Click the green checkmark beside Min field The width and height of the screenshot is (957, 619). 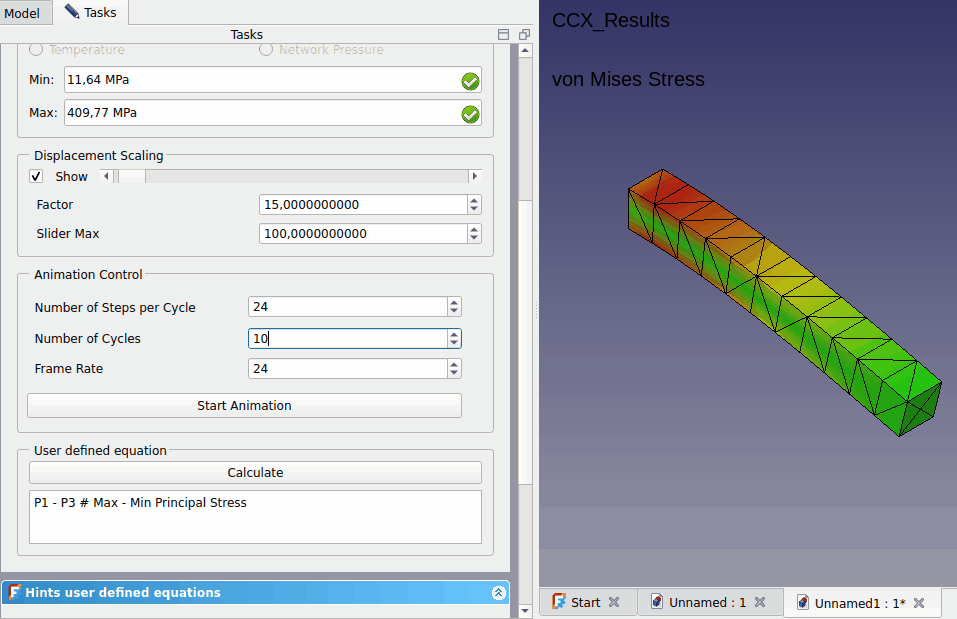[470, 82]
